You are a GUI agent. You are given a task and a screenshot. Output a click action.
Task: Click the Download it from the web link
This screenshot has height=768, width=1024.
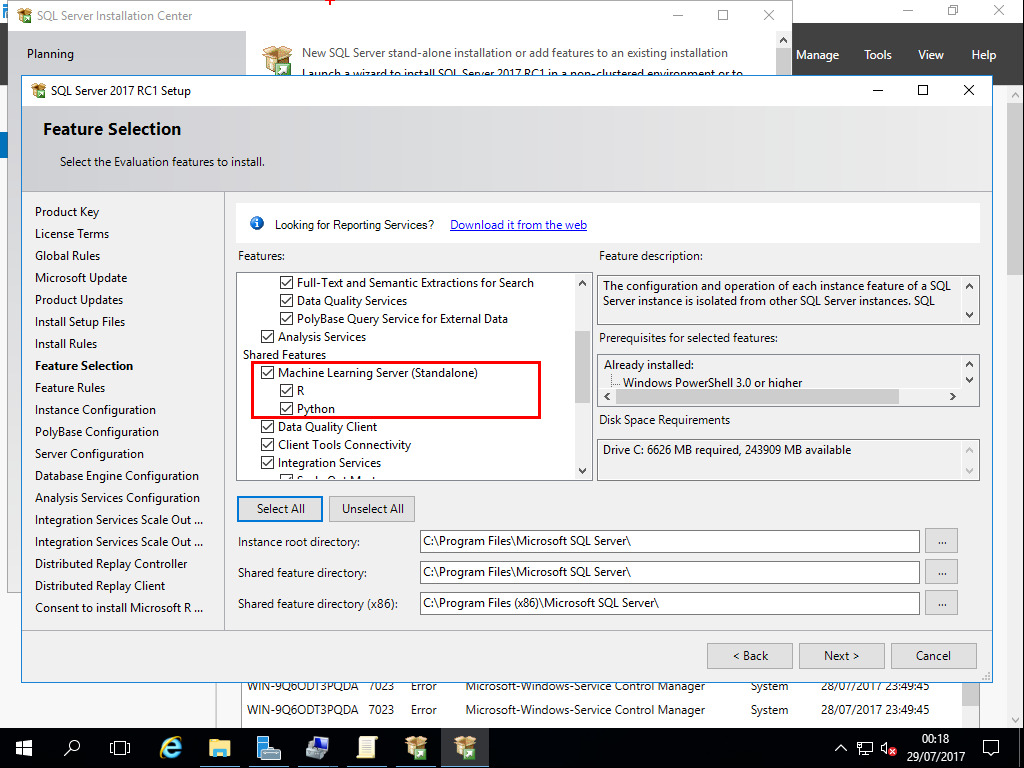click(518, 225)
